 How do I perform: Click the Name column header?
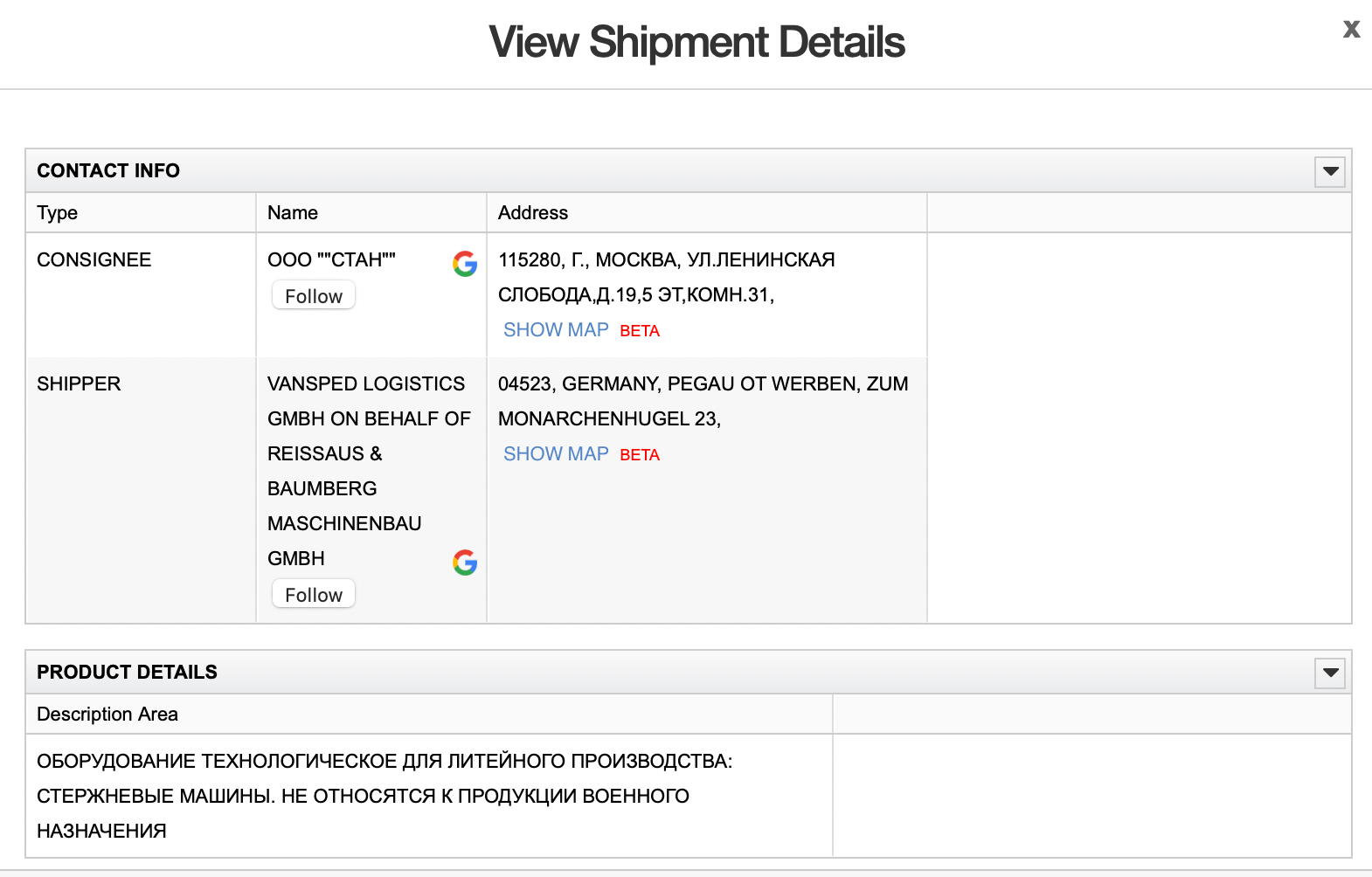point(293,213)
